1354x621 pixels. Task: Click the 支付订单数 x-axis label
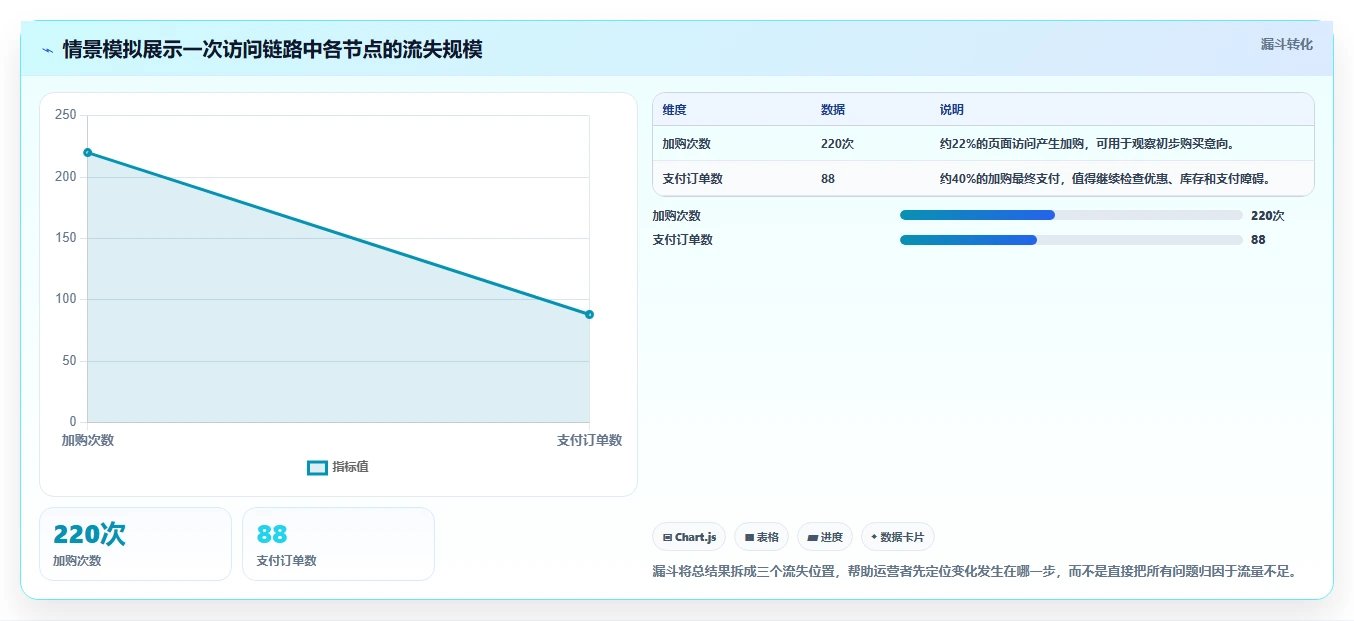tap(589, 440)
